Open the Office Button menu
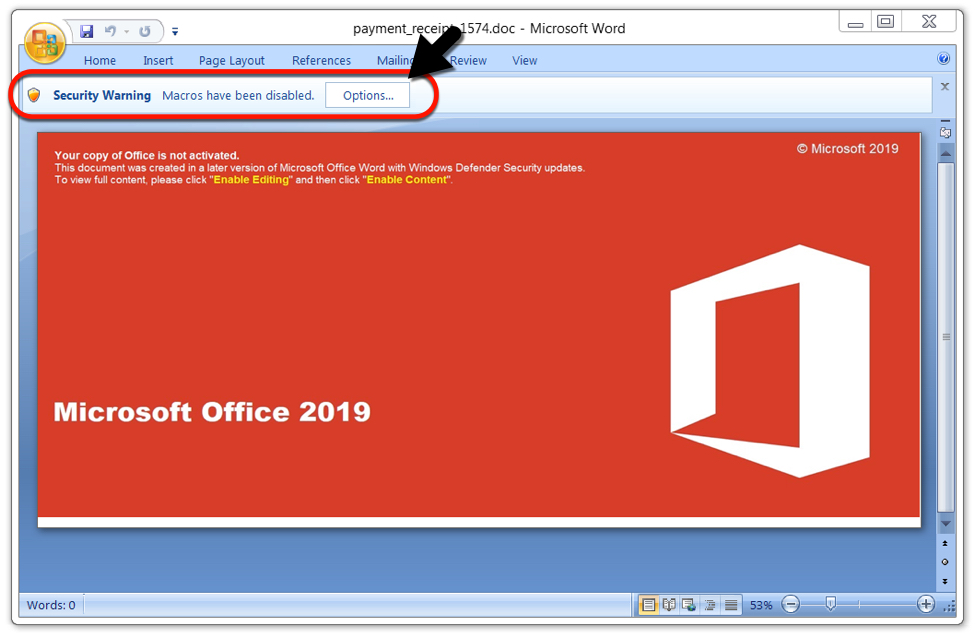975x638 pixels. [44, 44]
